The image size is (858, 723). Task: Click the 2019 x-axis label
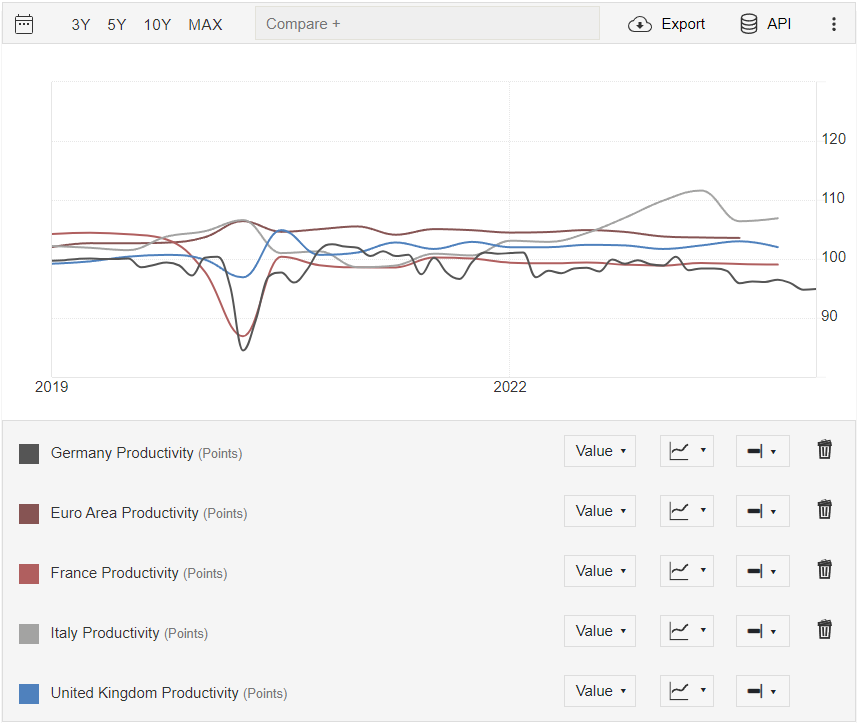point(51,387)
